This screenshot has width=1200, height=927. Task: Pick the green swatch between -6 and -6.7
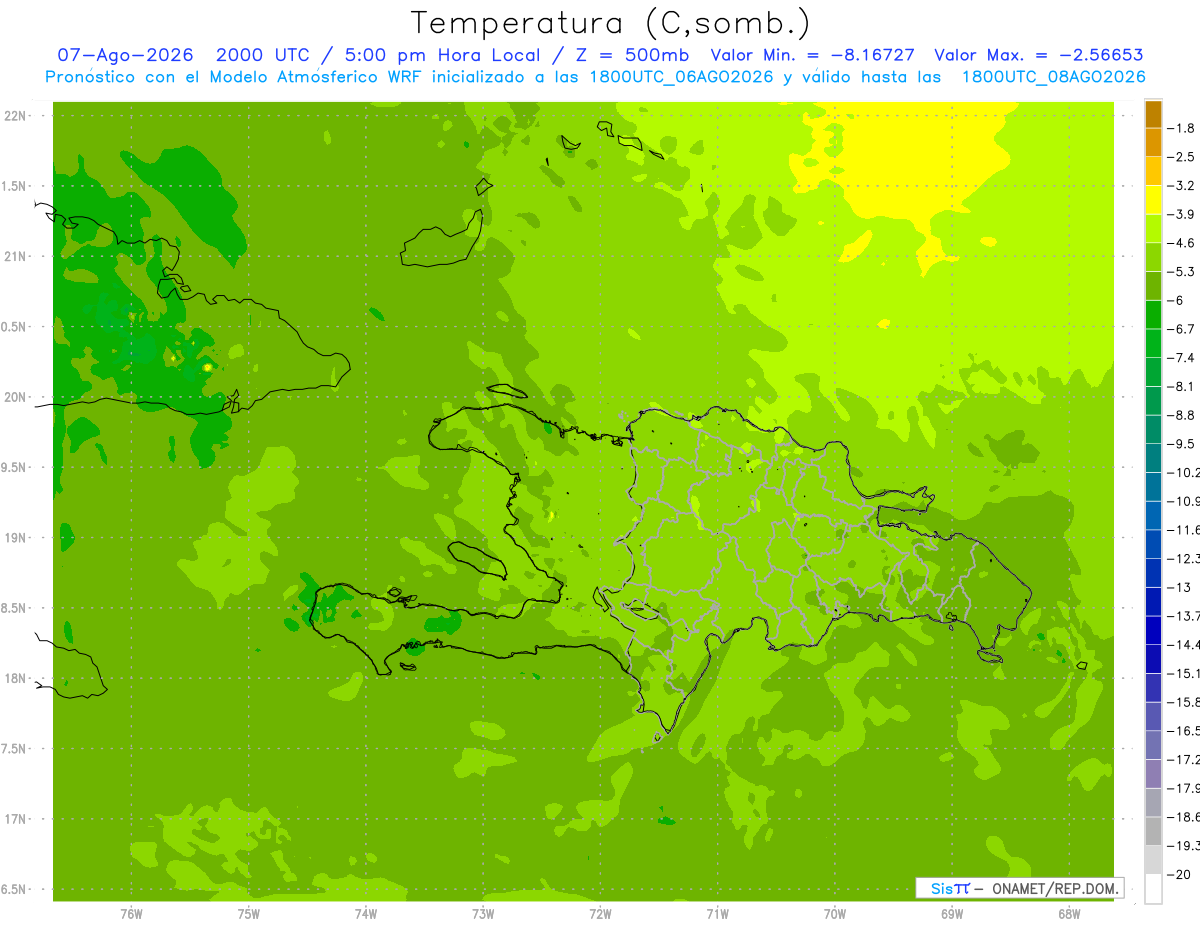point(1153,315)
